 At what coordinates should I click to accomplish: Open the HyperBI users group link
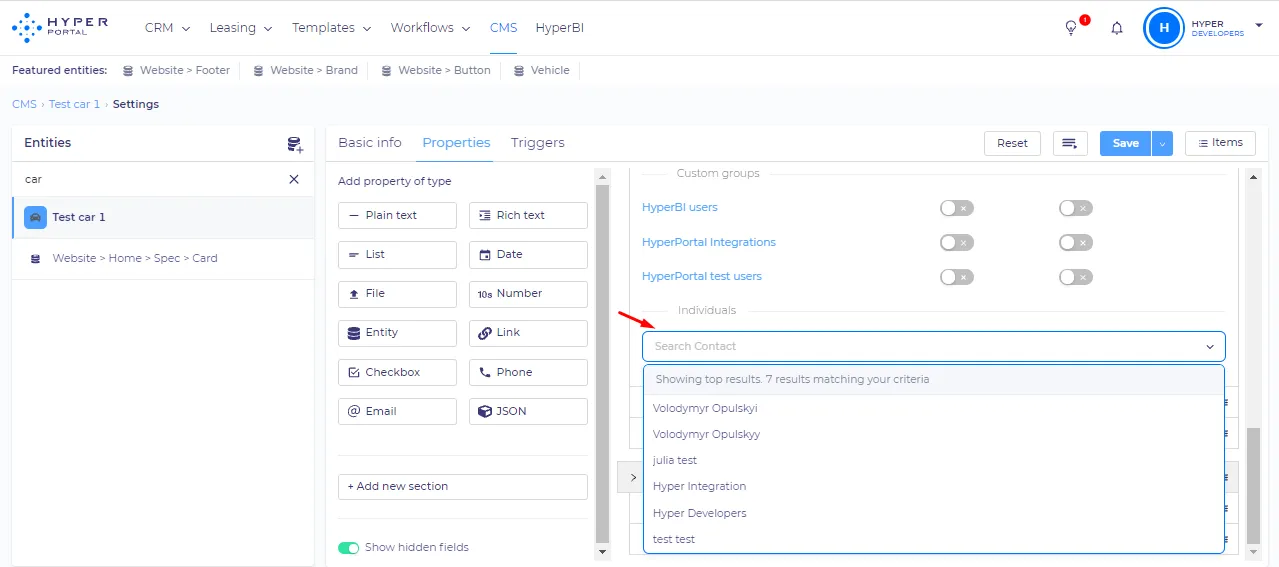pyautogui.click(x=680, y=207)
